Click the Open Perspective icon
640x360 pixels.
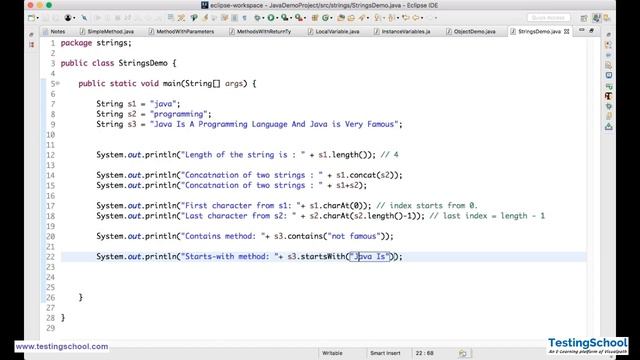tap(584, 18)
